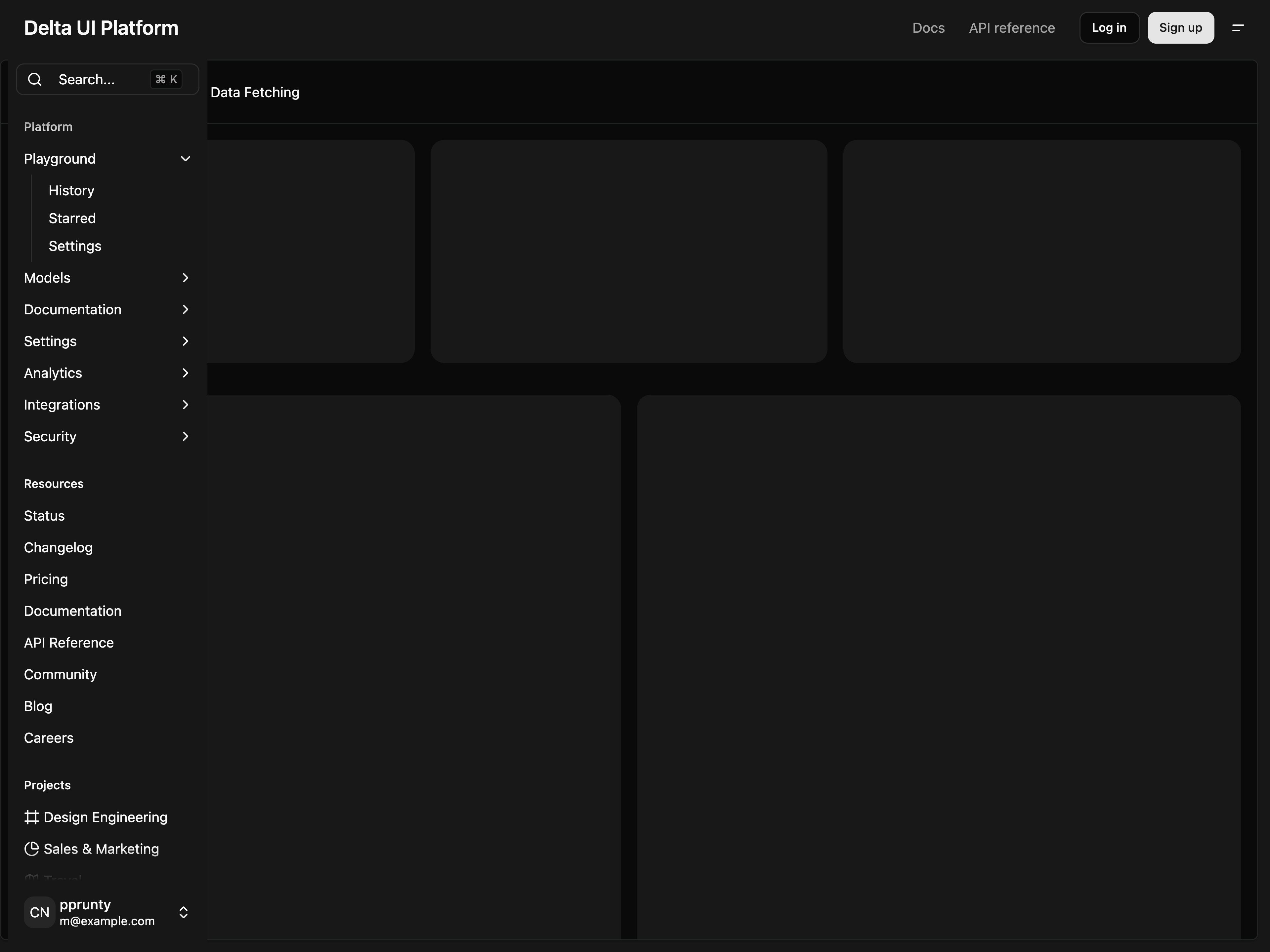Image resolution: width=1270 pixels, height=952 pixels.
Task: Open the Docs link in header
Action: 928,27
